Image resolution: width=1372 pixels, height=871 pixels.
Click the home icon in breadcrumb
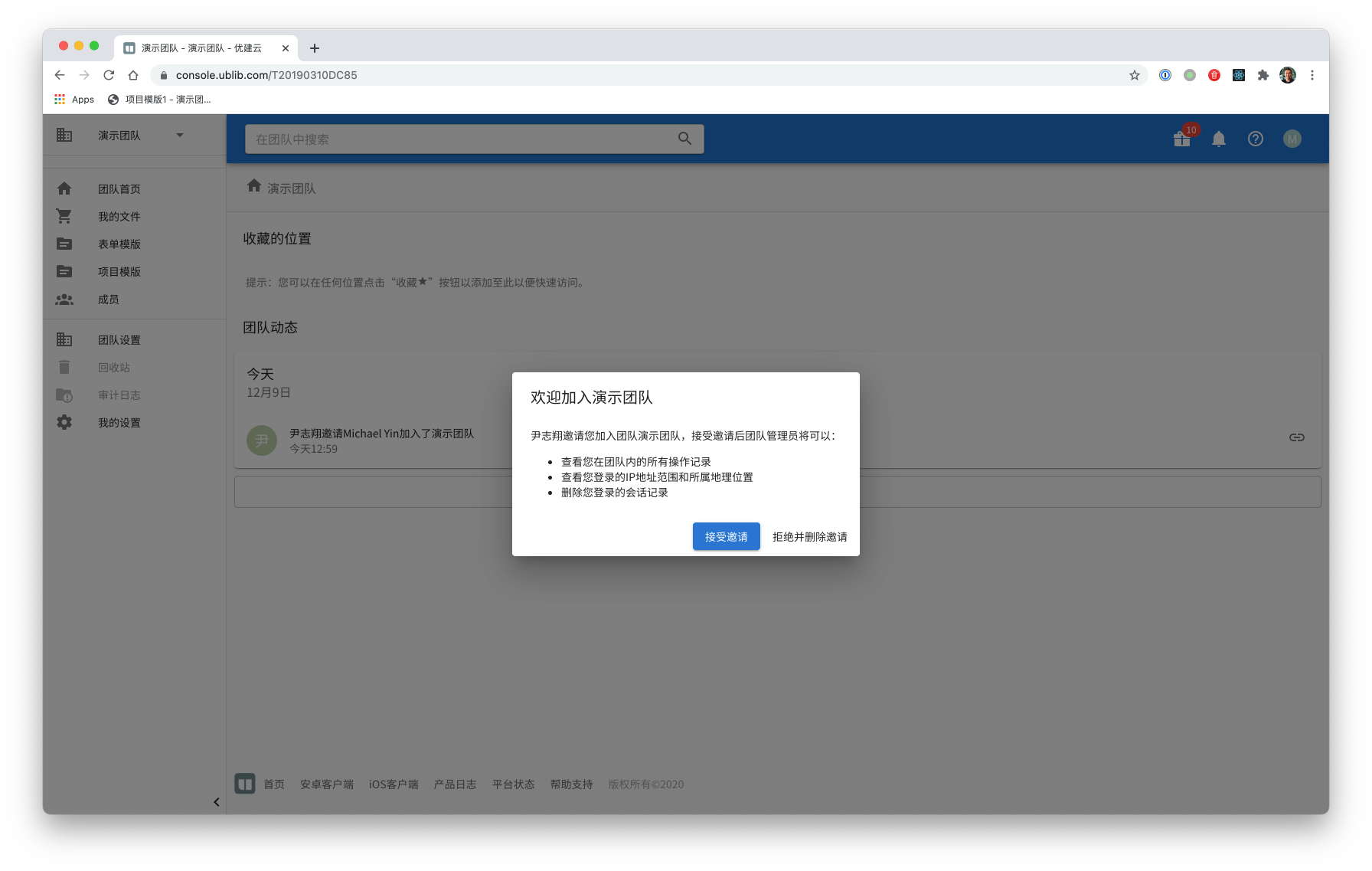pos(254,186)
